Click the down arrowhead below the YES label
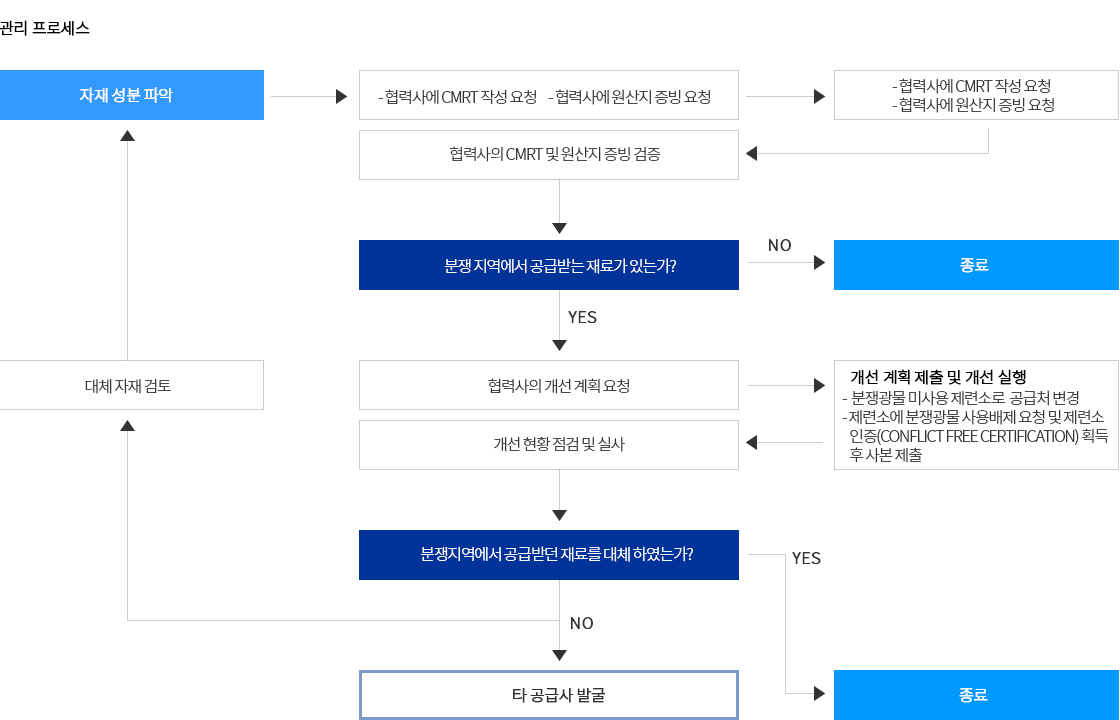Viewport: 1120px width, 720px height. click(x=559, y=346)
